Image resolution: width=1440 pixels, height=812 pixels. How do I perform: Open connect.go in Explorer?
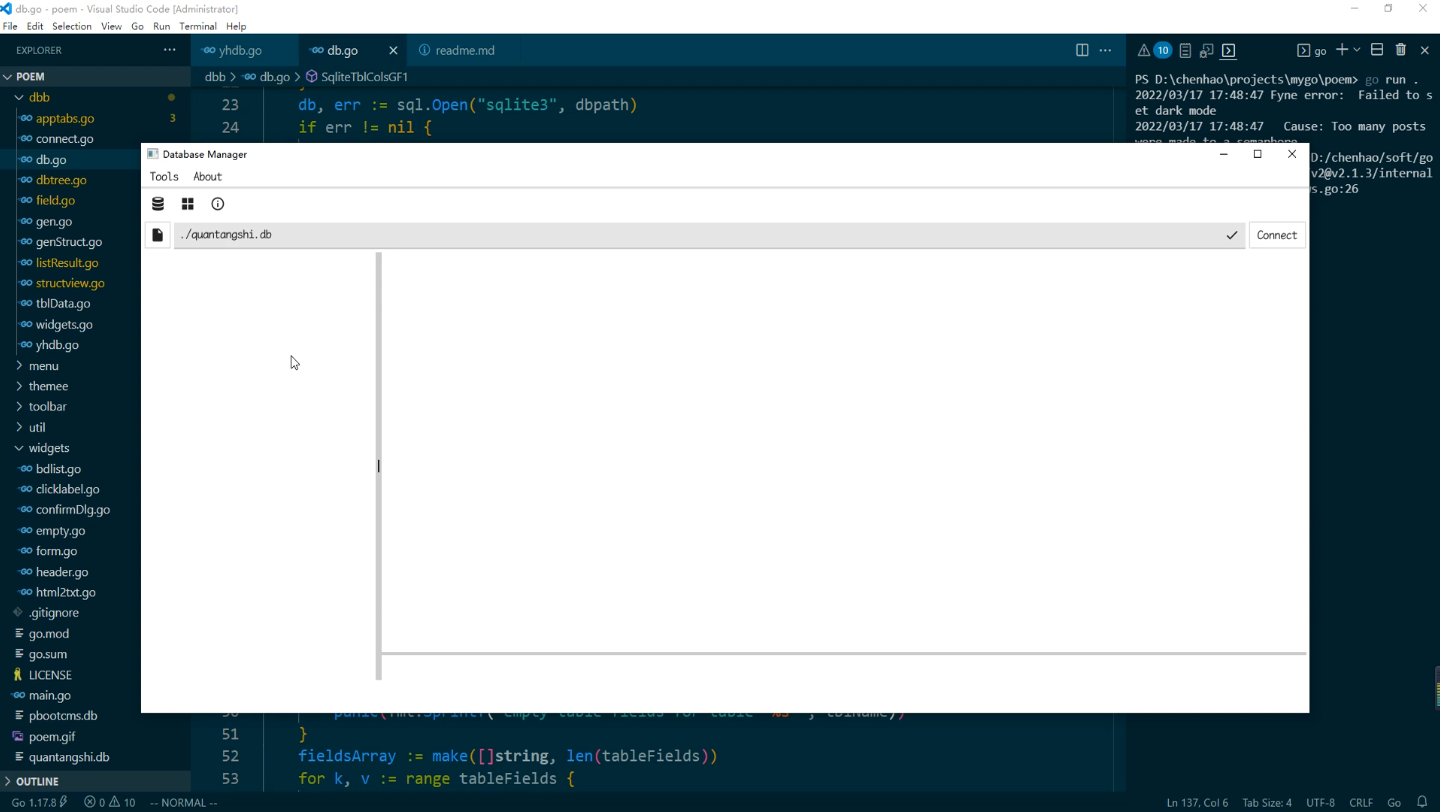(x=64, y=139)
